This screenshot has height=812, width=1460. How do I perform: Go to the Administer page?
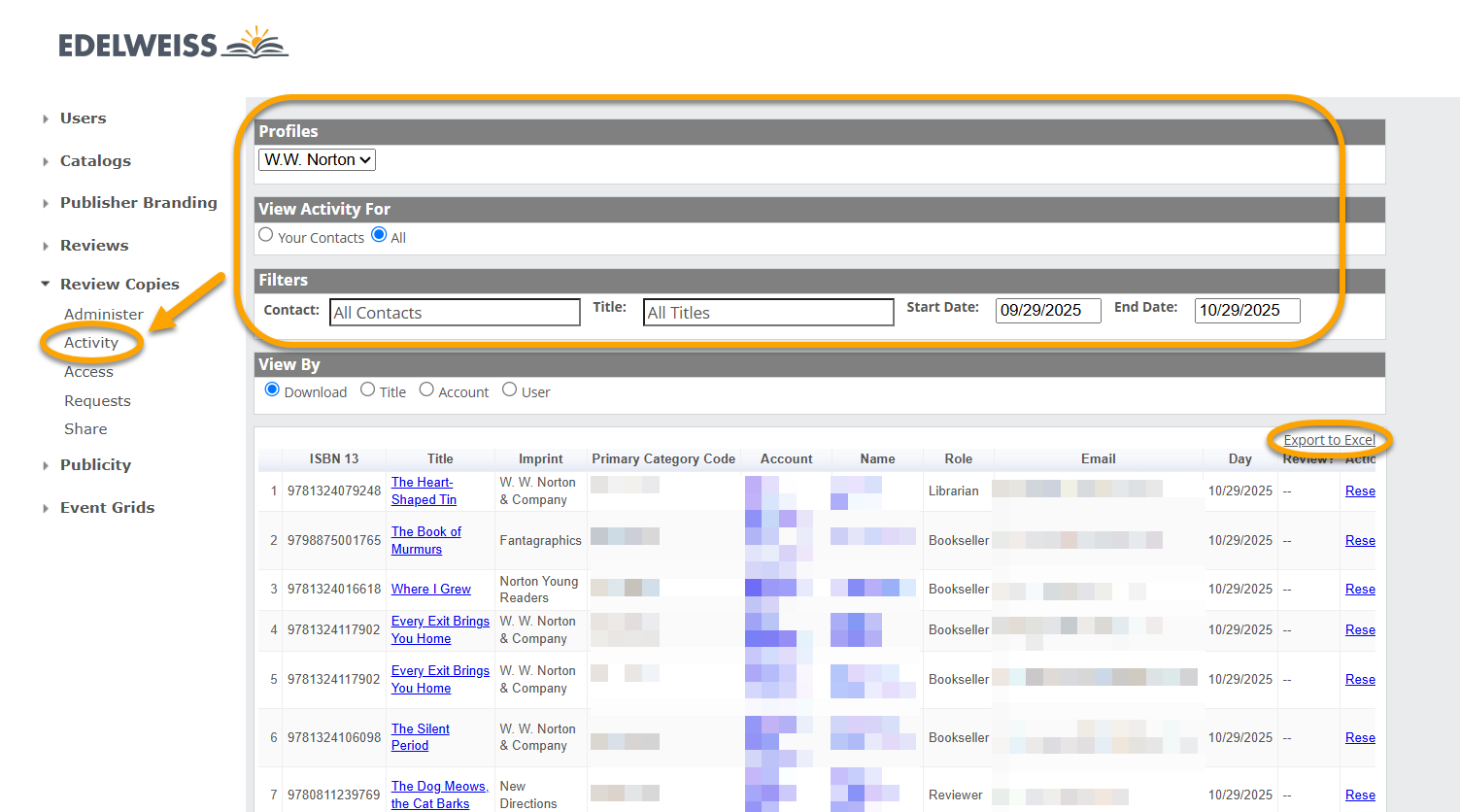pyautogui.click(x=103, y=315)
